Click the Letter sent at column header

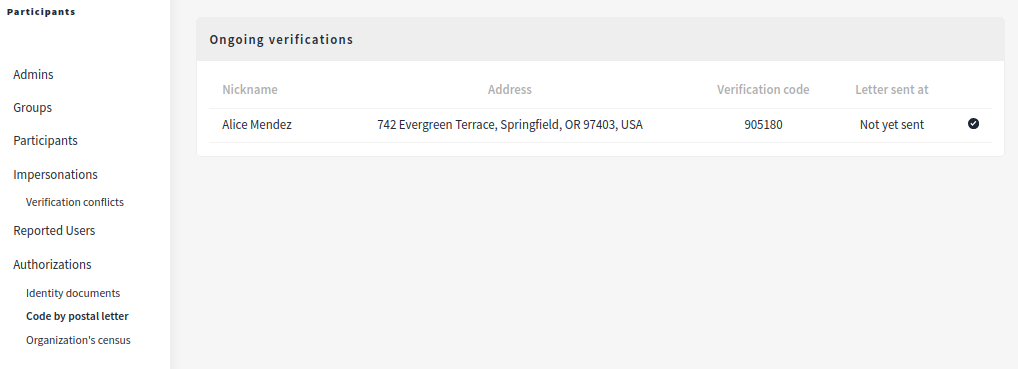point(891,90)
